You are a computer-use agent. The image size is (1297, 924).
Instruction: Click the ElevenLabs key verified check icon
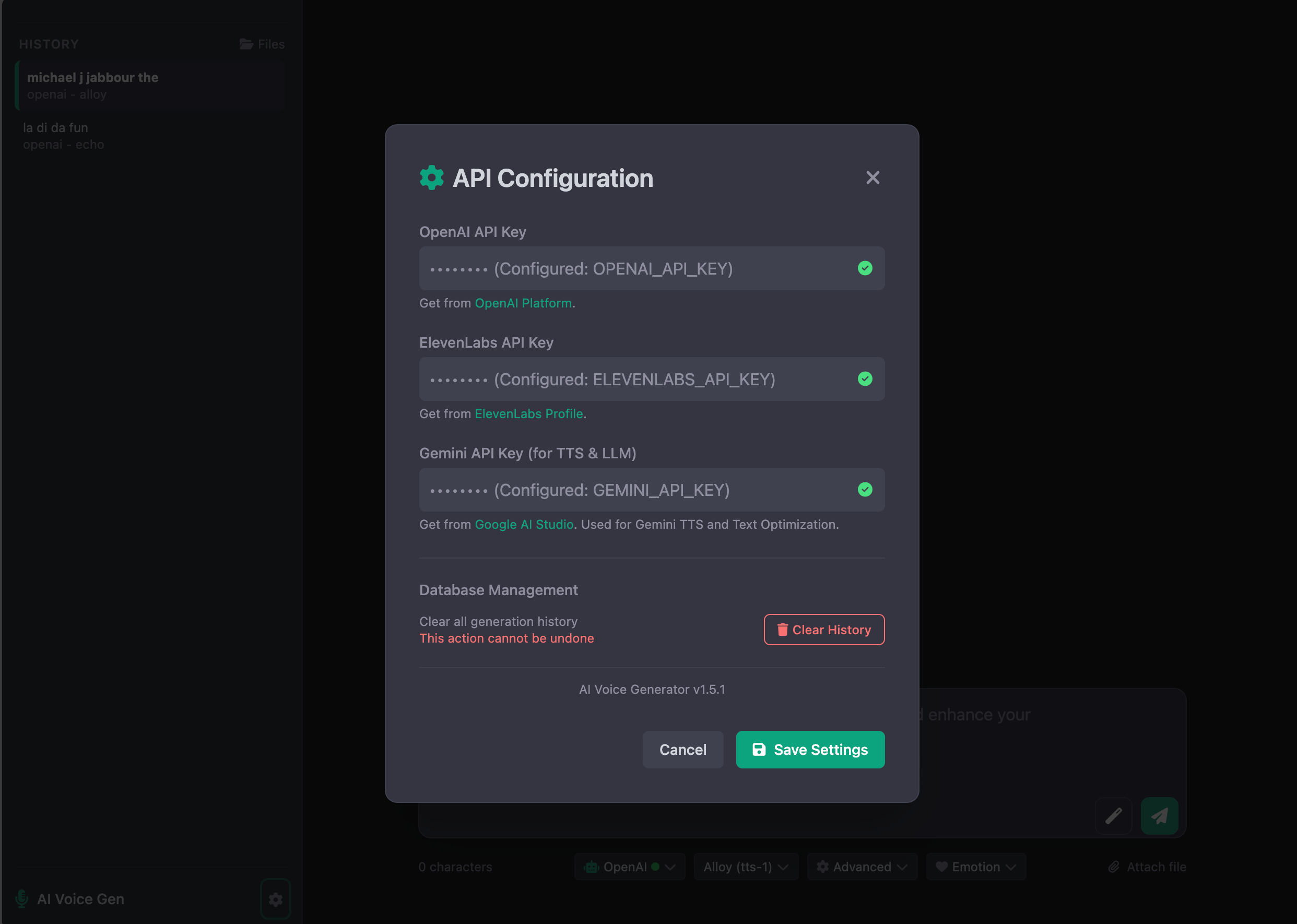[x=865, y=379]
